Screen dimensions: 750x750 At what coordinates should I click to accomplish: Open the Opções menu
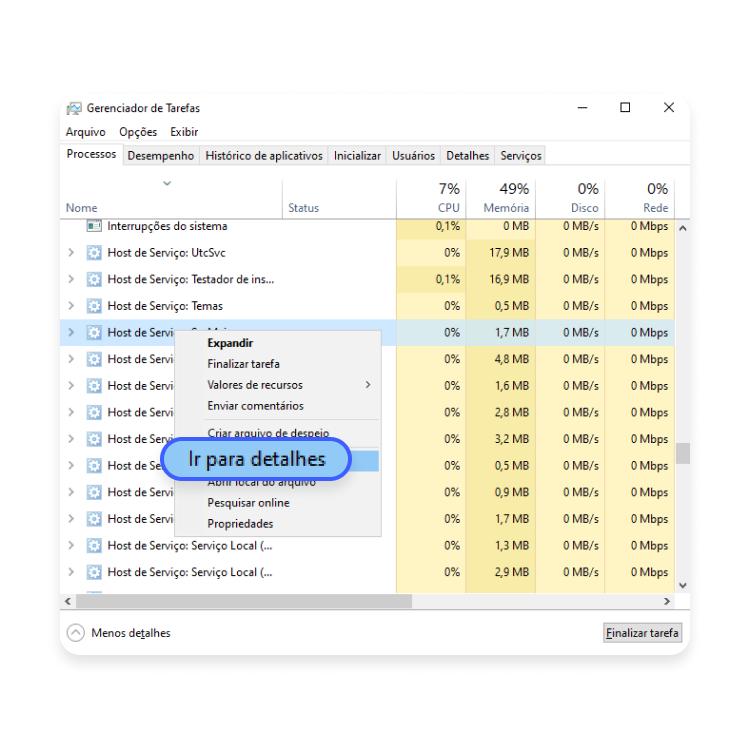[138, 132]
